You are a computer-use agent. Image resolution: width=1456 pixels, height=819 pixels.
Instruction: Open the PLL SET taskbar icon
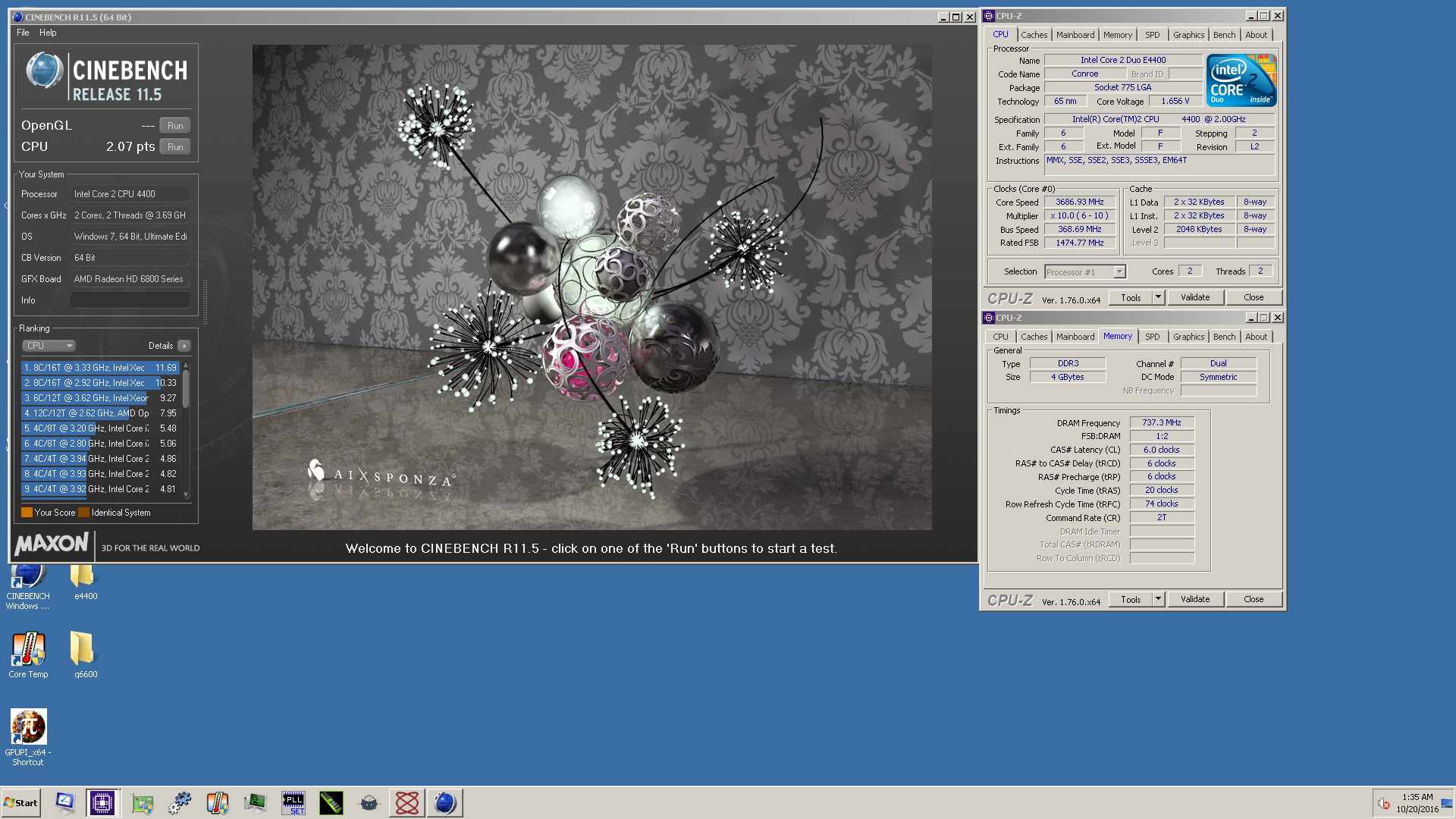(x=293, y=803)
